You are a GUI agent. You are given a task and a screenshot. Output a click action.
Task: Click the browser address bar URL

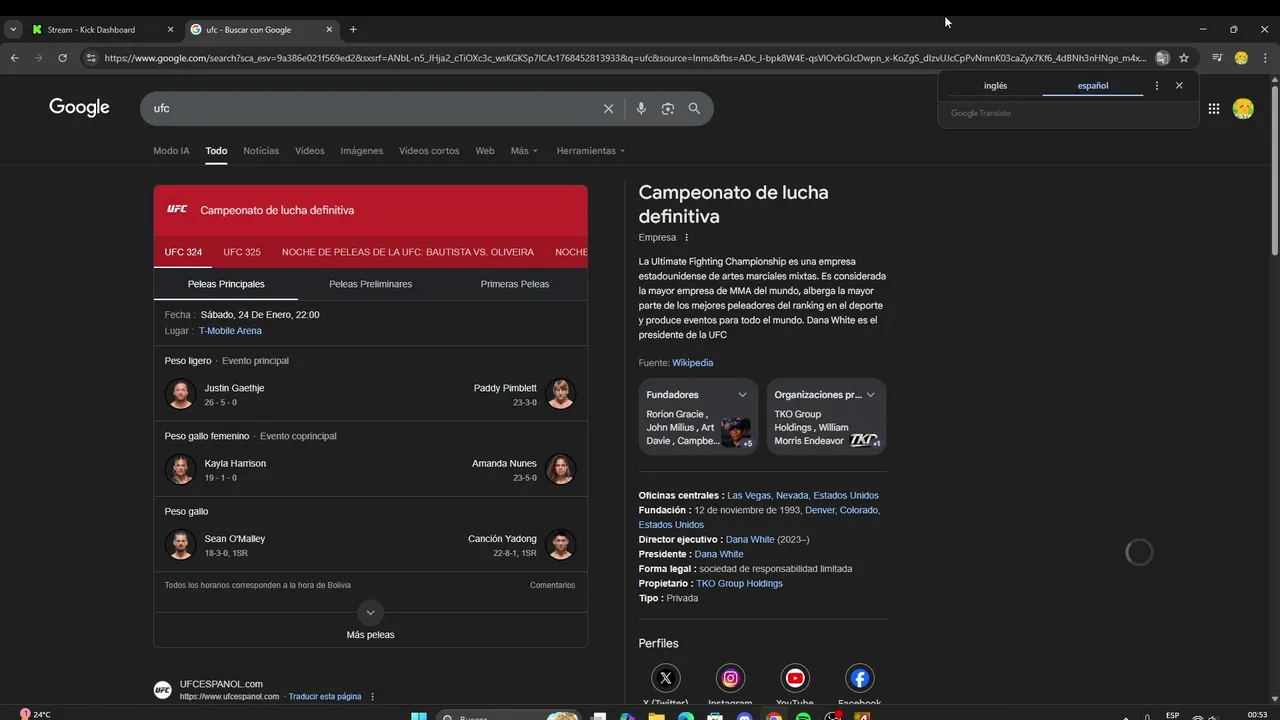point(625,58)
